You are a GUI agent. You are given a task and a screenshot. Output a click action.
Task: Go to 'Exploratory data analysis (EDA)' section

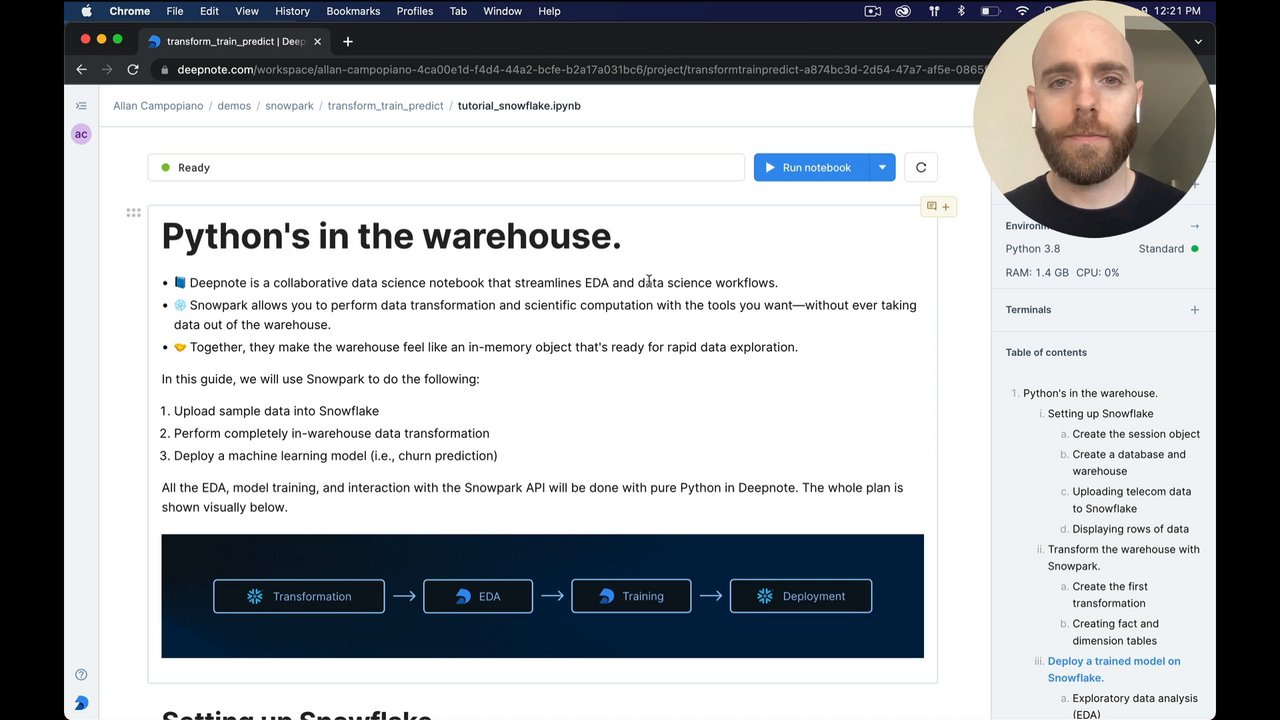[1135, 706]
